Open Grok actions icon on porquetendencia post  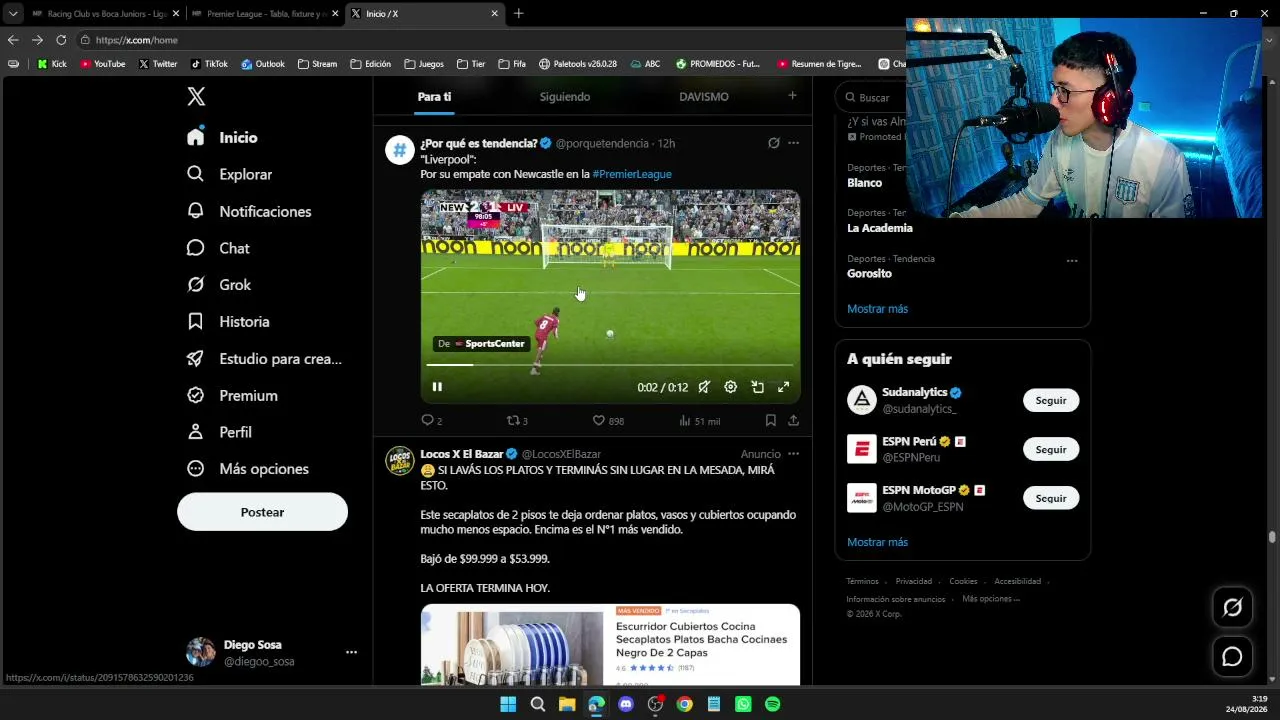pyautogui.click(x=773, y=143)
